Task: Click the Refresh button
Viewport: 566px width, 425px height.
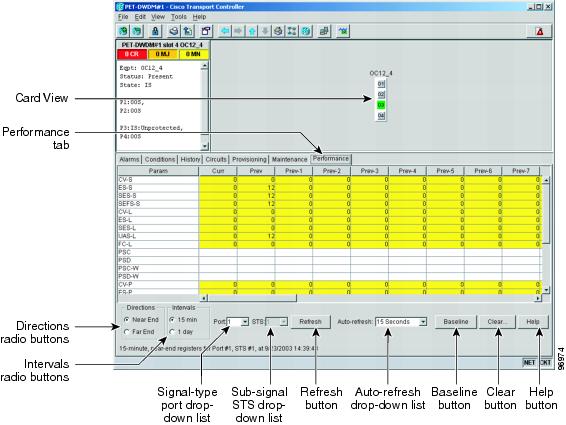Action: tap(310, 321)
